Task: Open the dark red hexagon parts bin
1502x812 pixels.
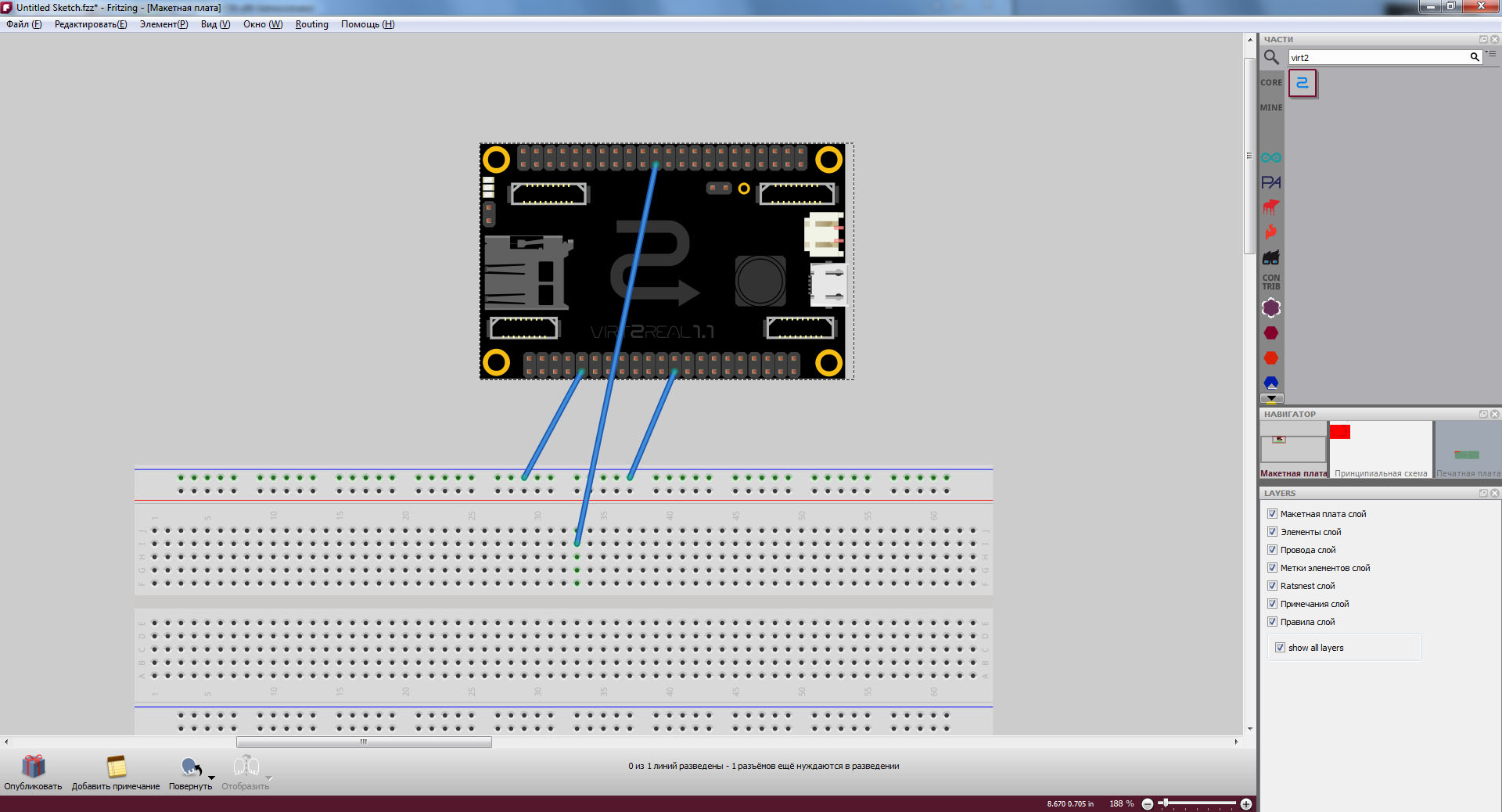Action: coord(1271,333)
